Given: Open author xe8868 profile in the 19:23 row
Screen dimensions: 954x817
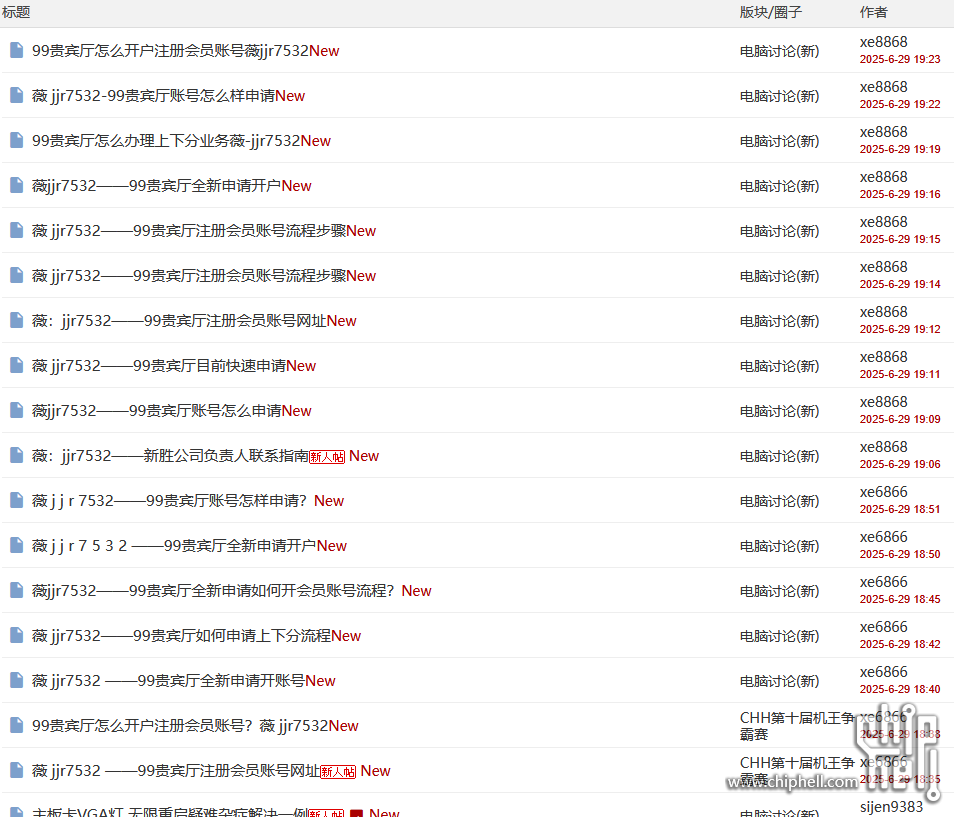Looking at the screenshot, I should [883, 42].
